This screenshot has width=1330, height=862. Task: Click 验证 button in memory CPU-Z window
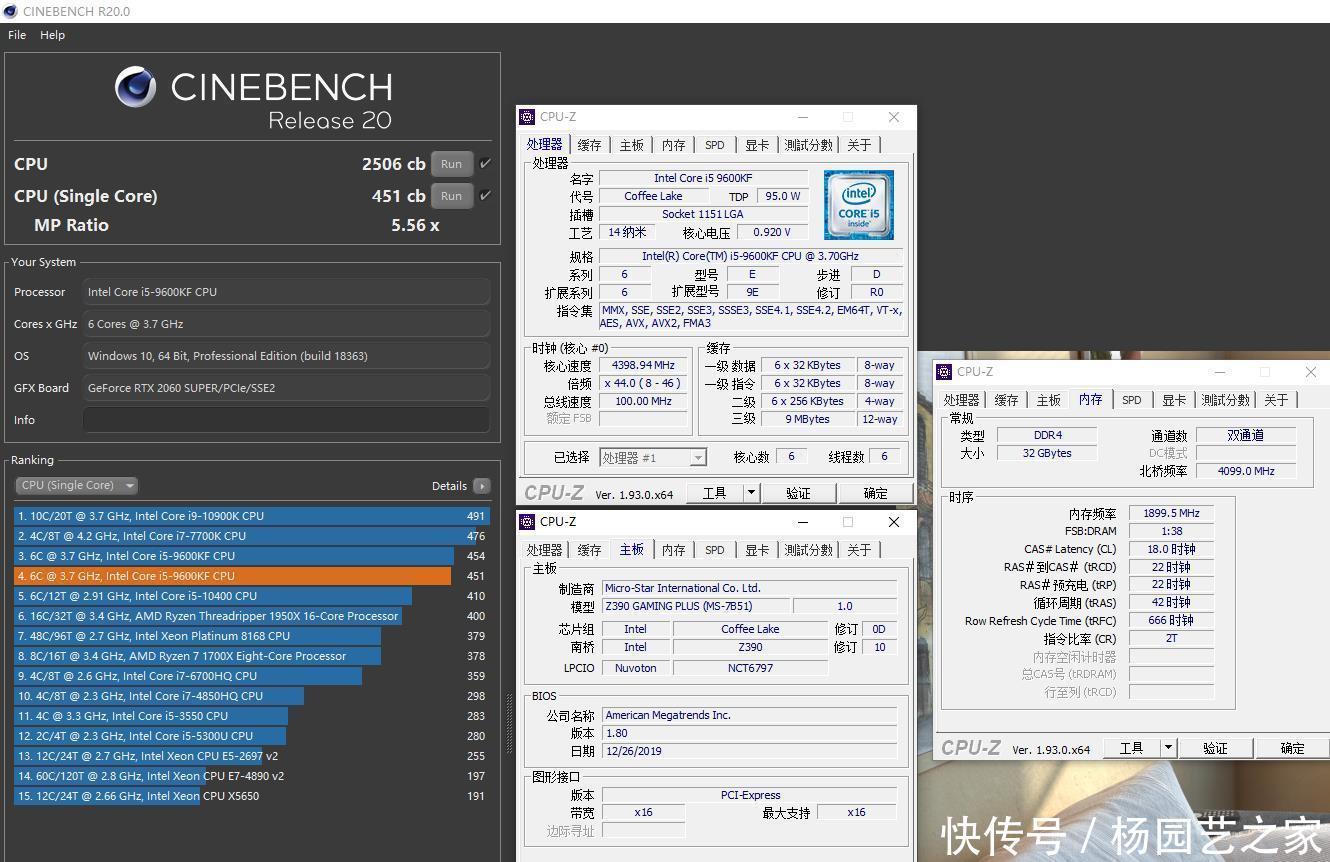click(x=1215, y=748)
